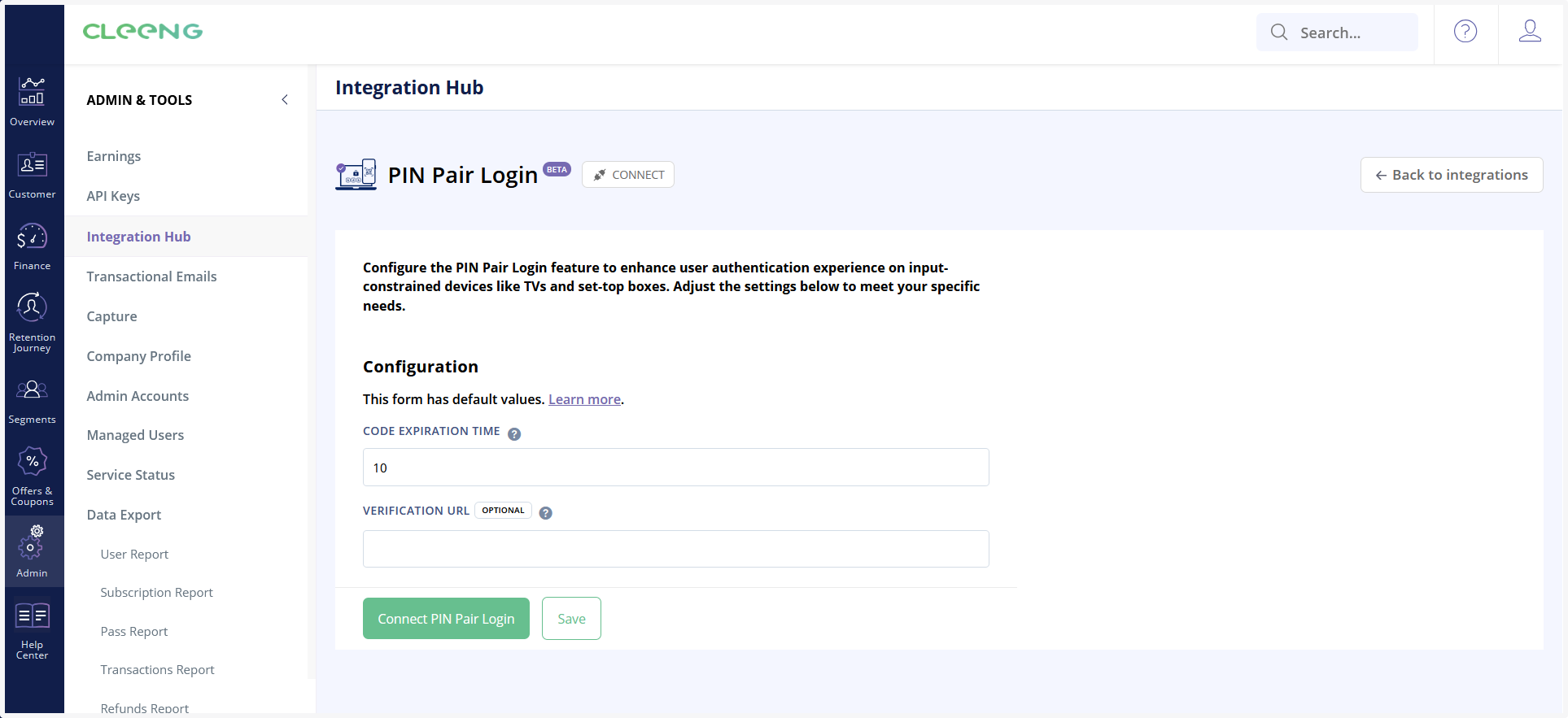Open Transactional Emails page
Screen dimensions: 1568x718
152,276
